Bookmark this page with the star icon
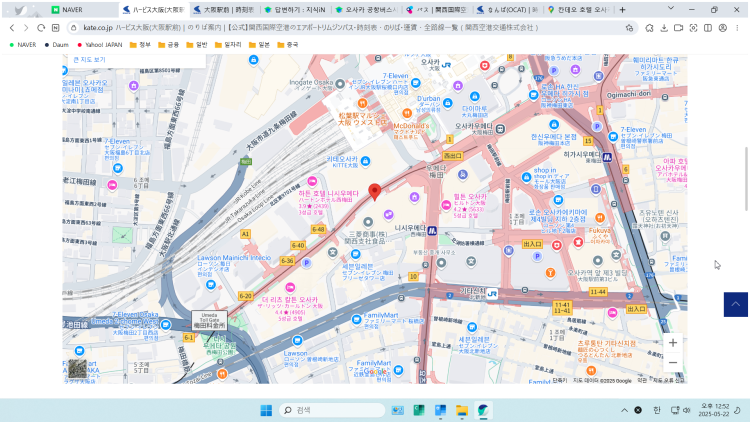The image size is (750, 422). (x=629, y=28)
